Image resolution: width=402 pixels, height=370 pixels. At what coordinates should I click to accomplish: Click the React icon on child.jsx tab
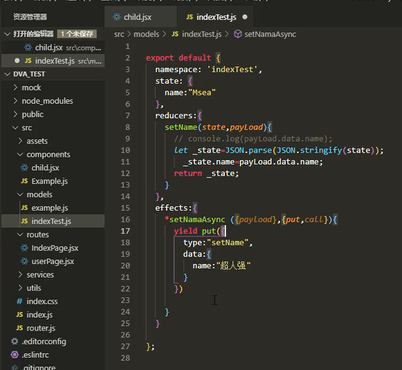pos(116,17)
